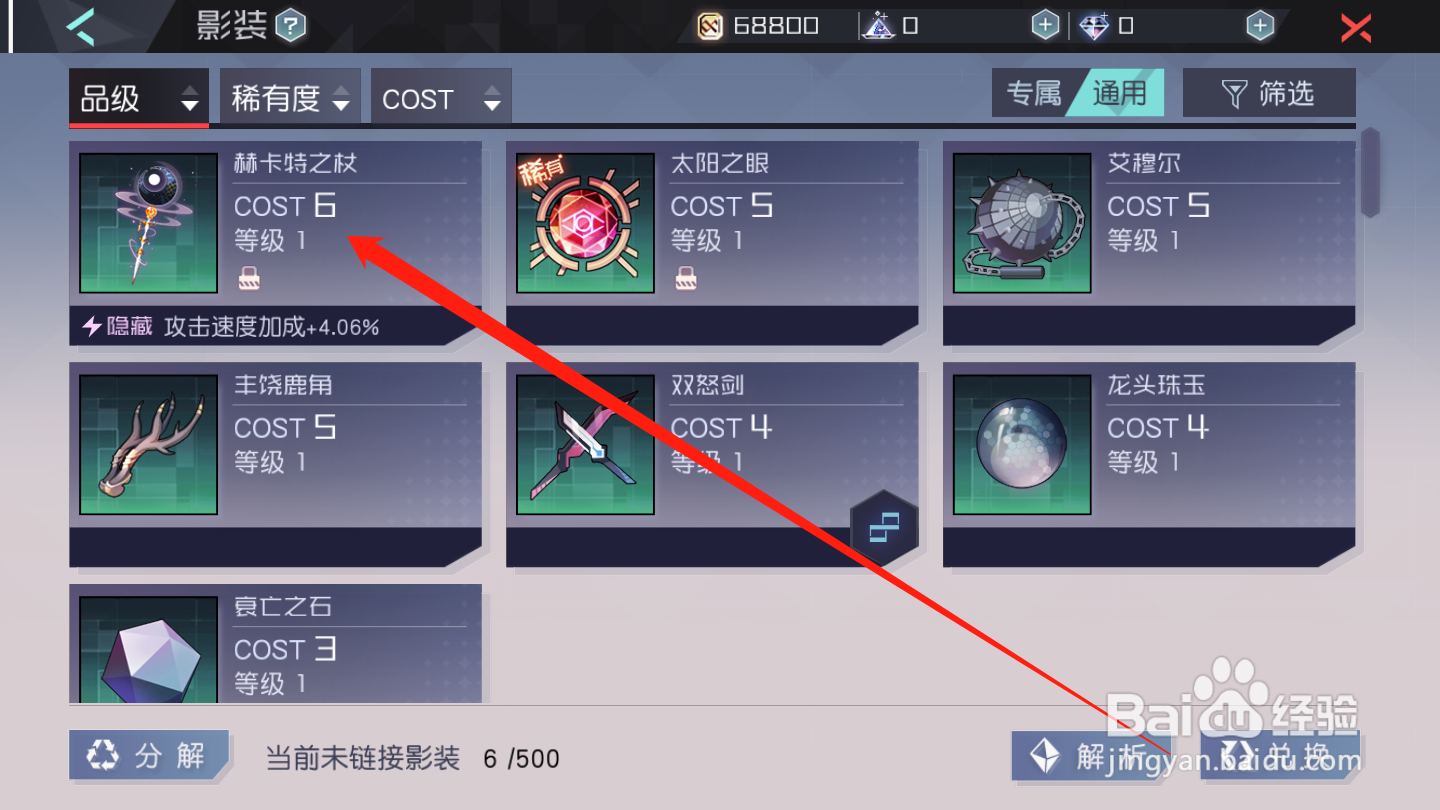
Task: Sort by 稀有度 dropdown
Action: 290,98
